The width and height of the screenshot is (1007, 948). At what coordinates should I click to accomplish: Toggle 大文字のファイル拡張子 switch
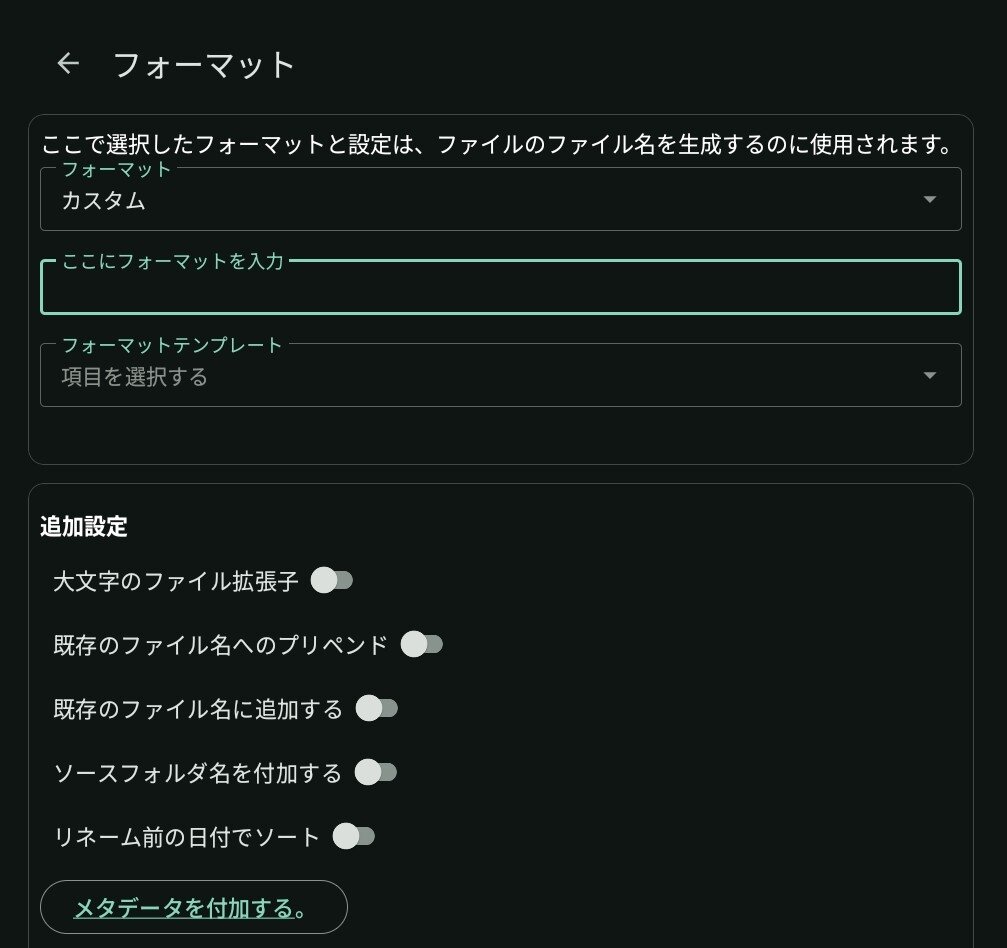tap(331, 581)
